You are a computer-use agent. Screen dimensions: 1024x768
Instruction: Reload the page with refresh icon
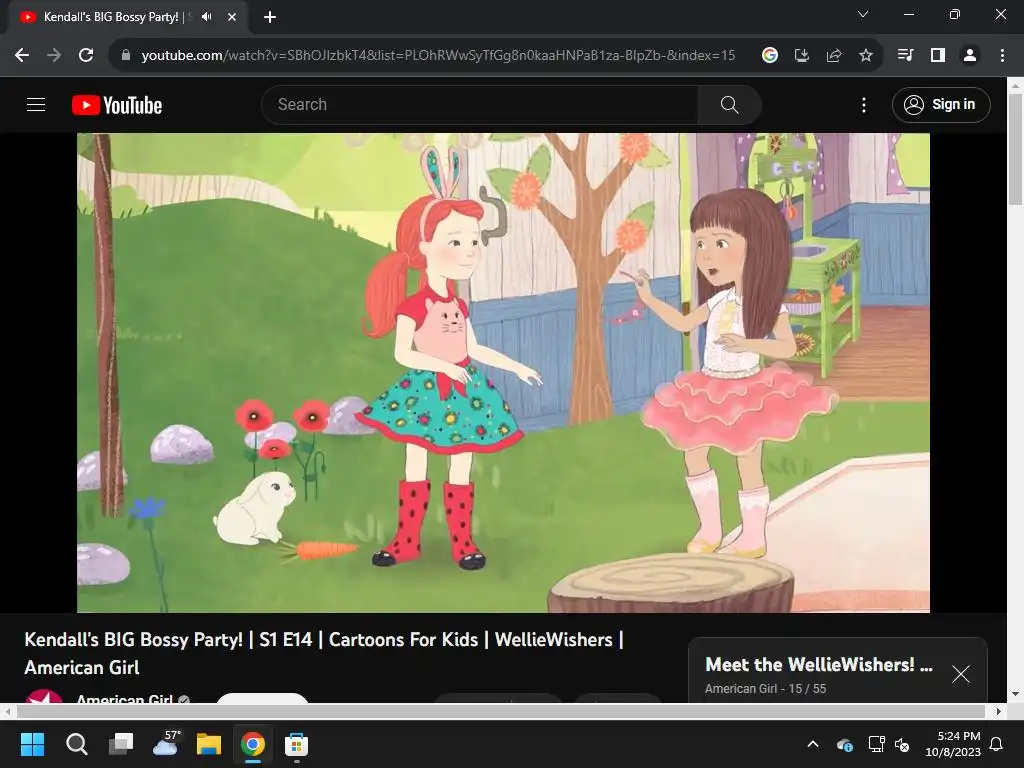coord(86,55)
